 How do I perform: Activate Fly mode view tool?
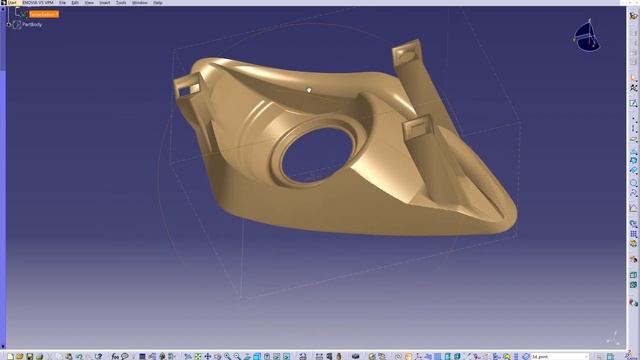click(x=188, y=356)
